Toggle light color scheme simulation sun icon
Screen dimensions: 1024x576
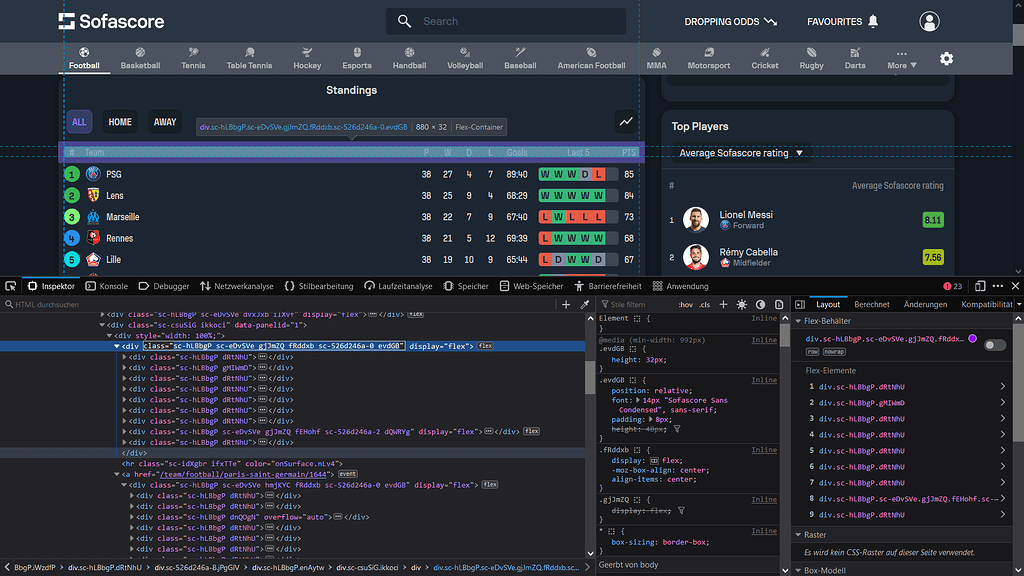coord(741,305)
